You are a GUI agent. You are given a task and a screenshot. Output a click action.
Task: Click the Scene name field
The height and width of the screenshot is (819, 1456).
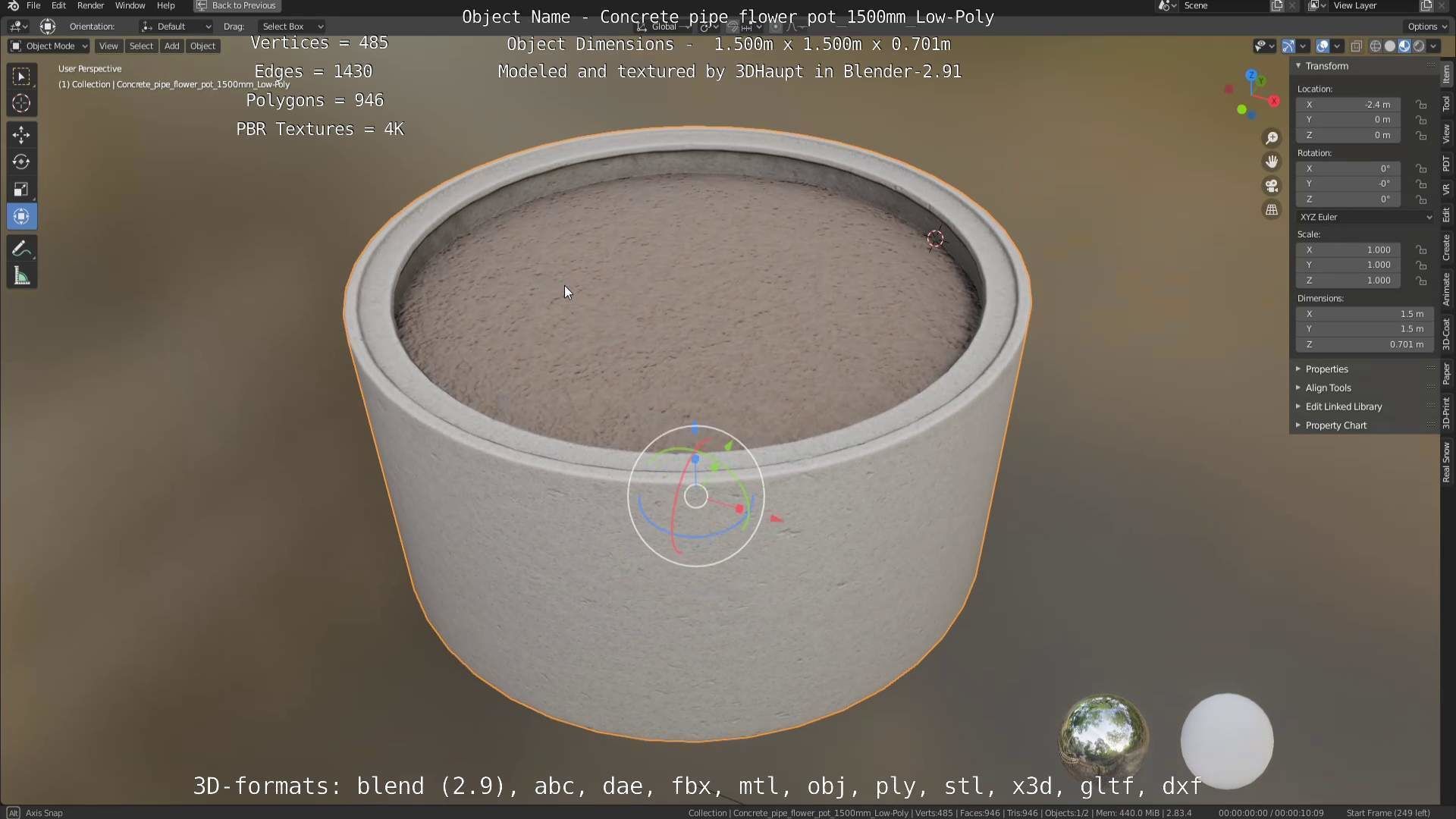coord(1223,5)
